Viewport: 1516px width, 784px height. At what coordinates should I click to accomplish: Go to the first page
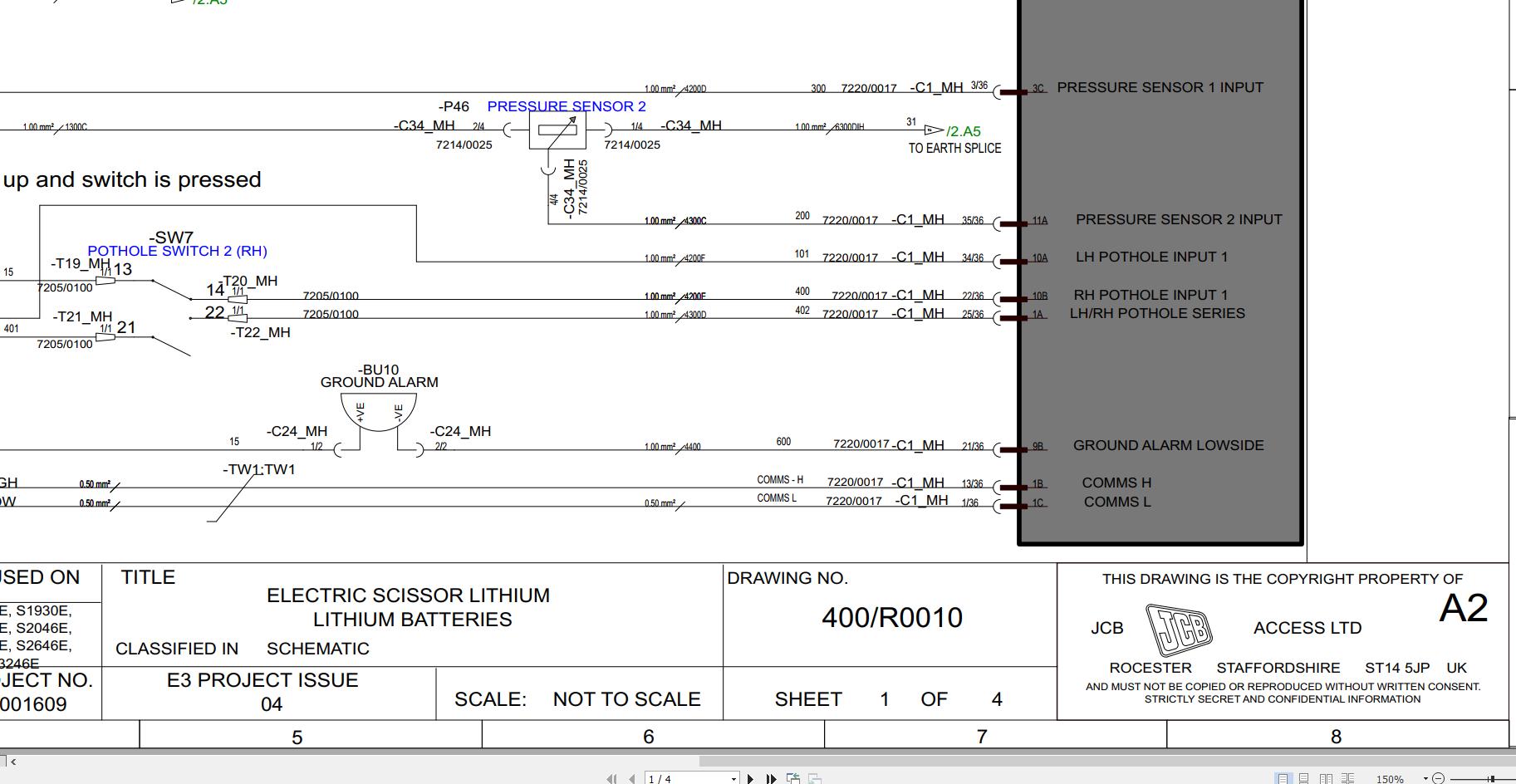pos(611,779)
